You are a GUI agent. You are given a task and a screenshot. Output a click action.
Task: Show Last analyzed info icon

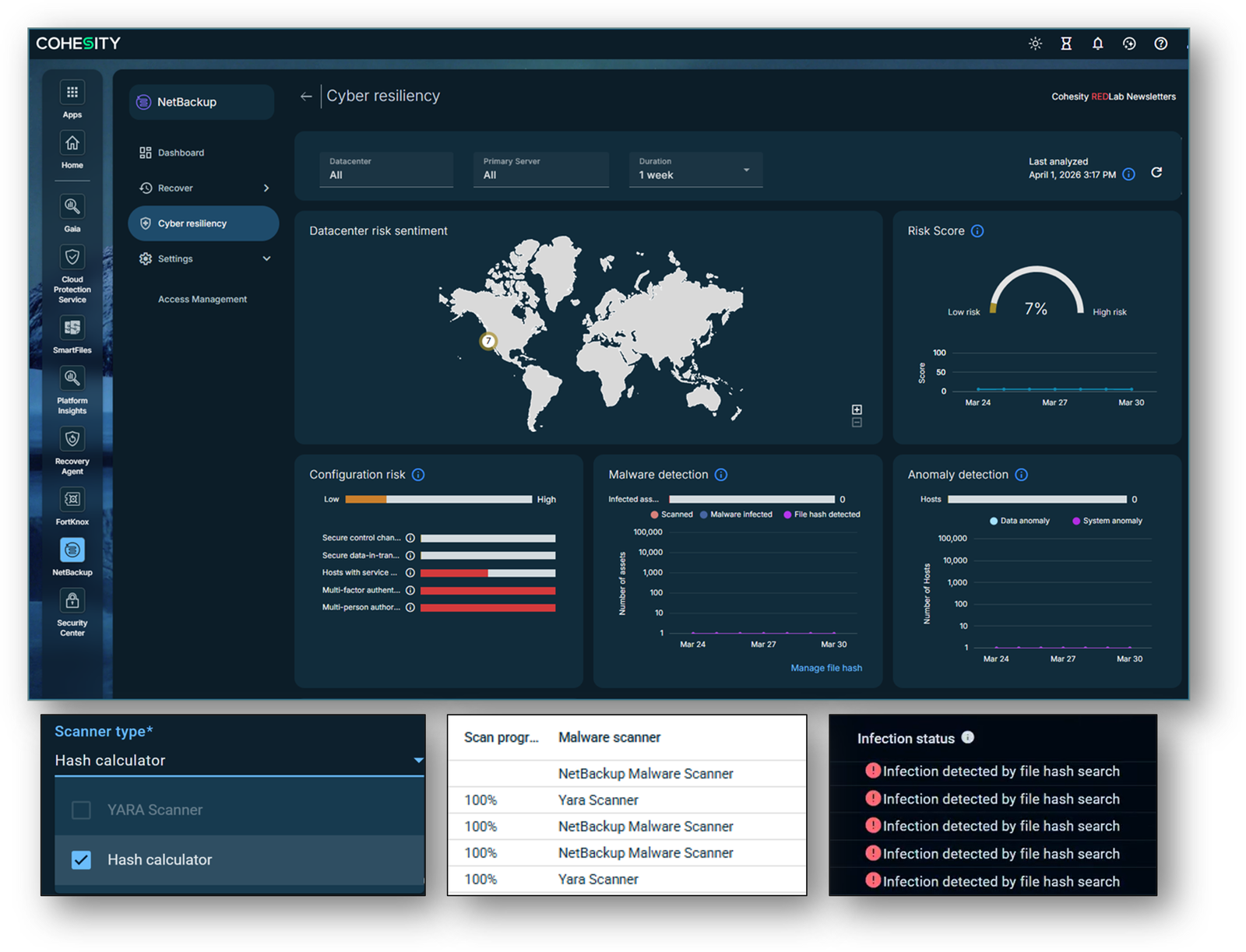(x=1128, y=174)
